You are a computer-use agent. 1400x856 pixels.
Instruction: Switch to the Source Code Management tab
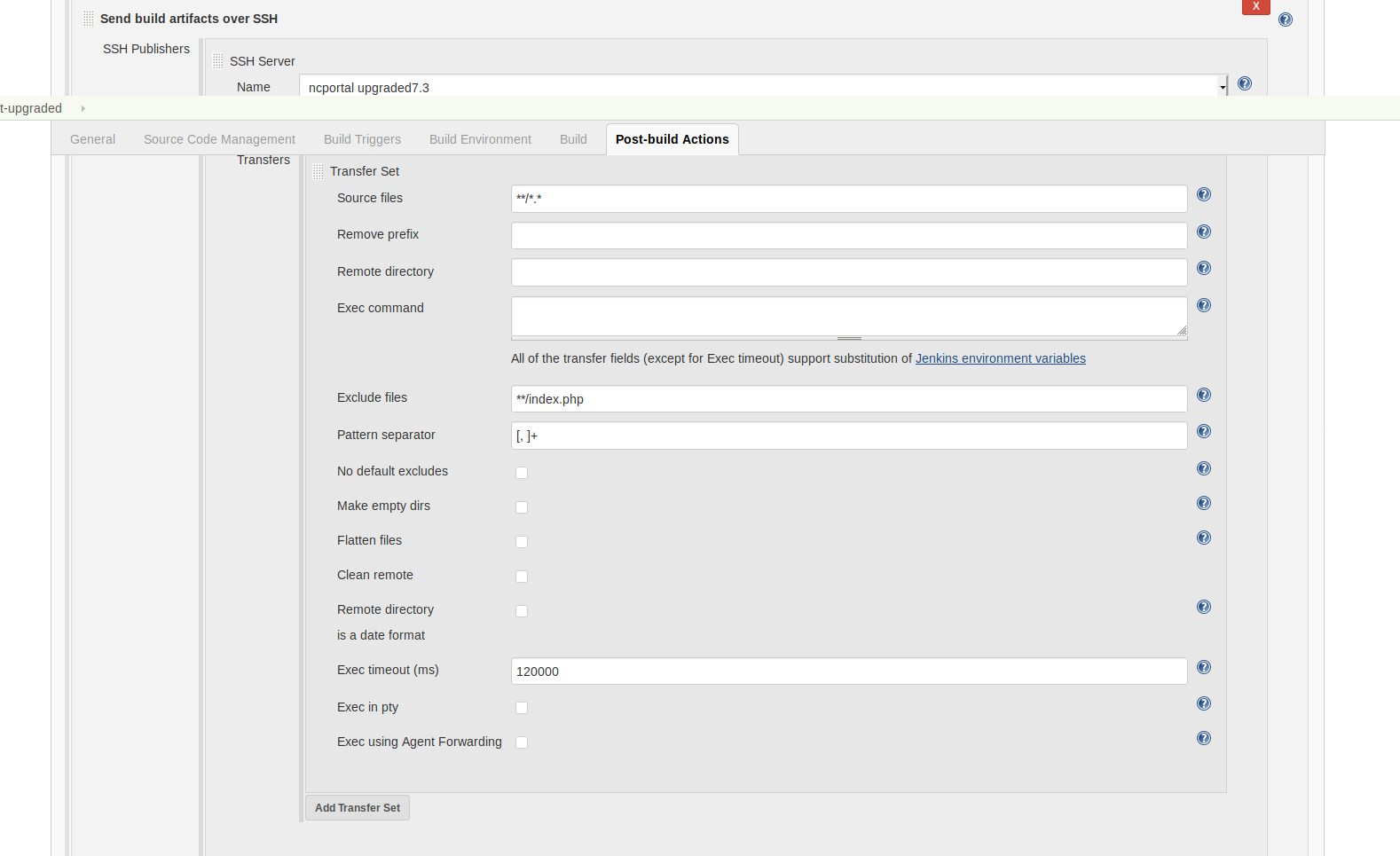(x=219, y=139)
